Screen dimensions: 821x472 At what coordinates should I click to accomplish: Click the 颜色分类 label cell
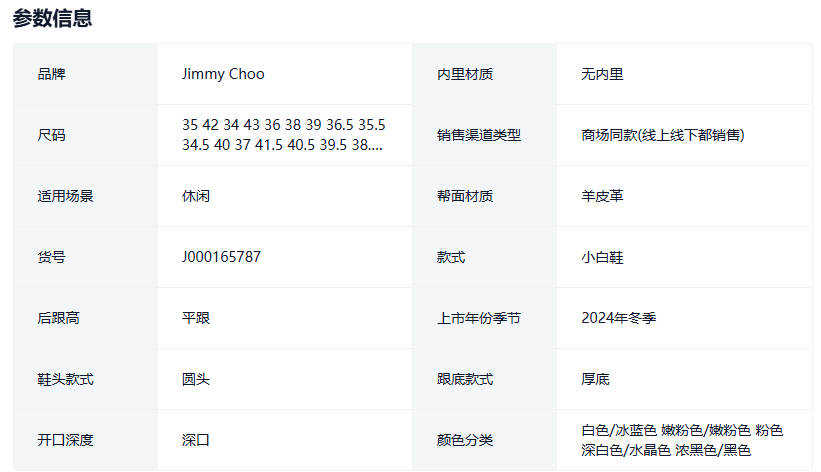(x=464, y=440)
